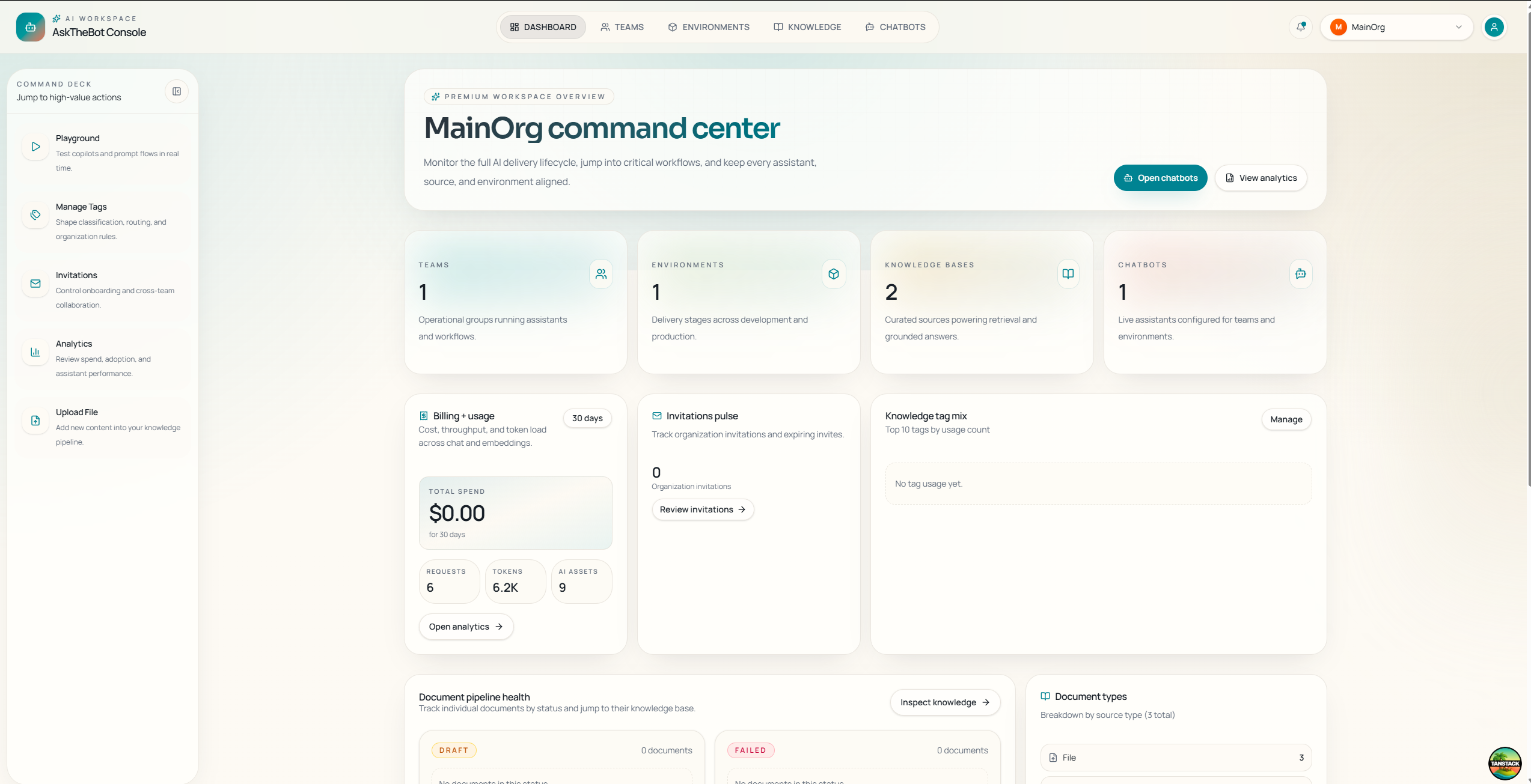The height and width of the screenshot is (784, 1531).
Task: Open the Environments summary card
Action: click(x=749, y=302)
